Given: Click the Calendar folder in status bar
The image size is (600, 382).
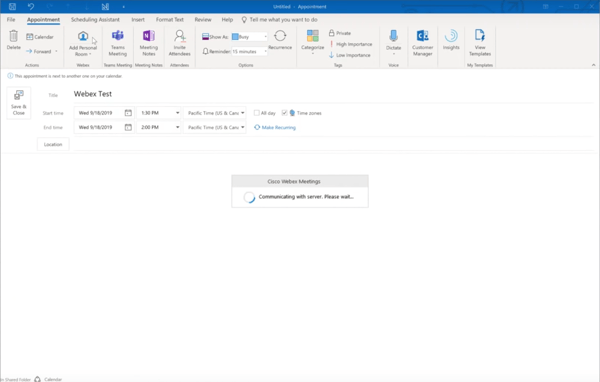Looking at the screenshot, I should (53, 379).
